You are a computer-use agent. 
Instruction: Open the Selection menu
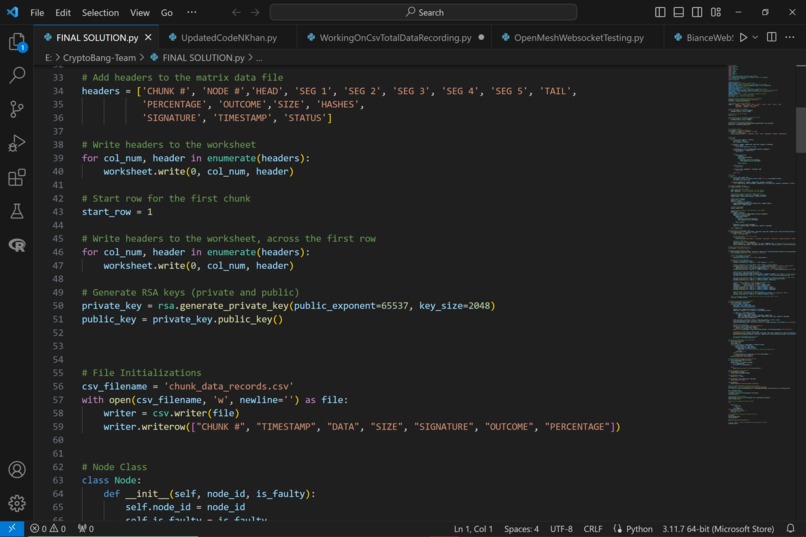pos(100,12)
